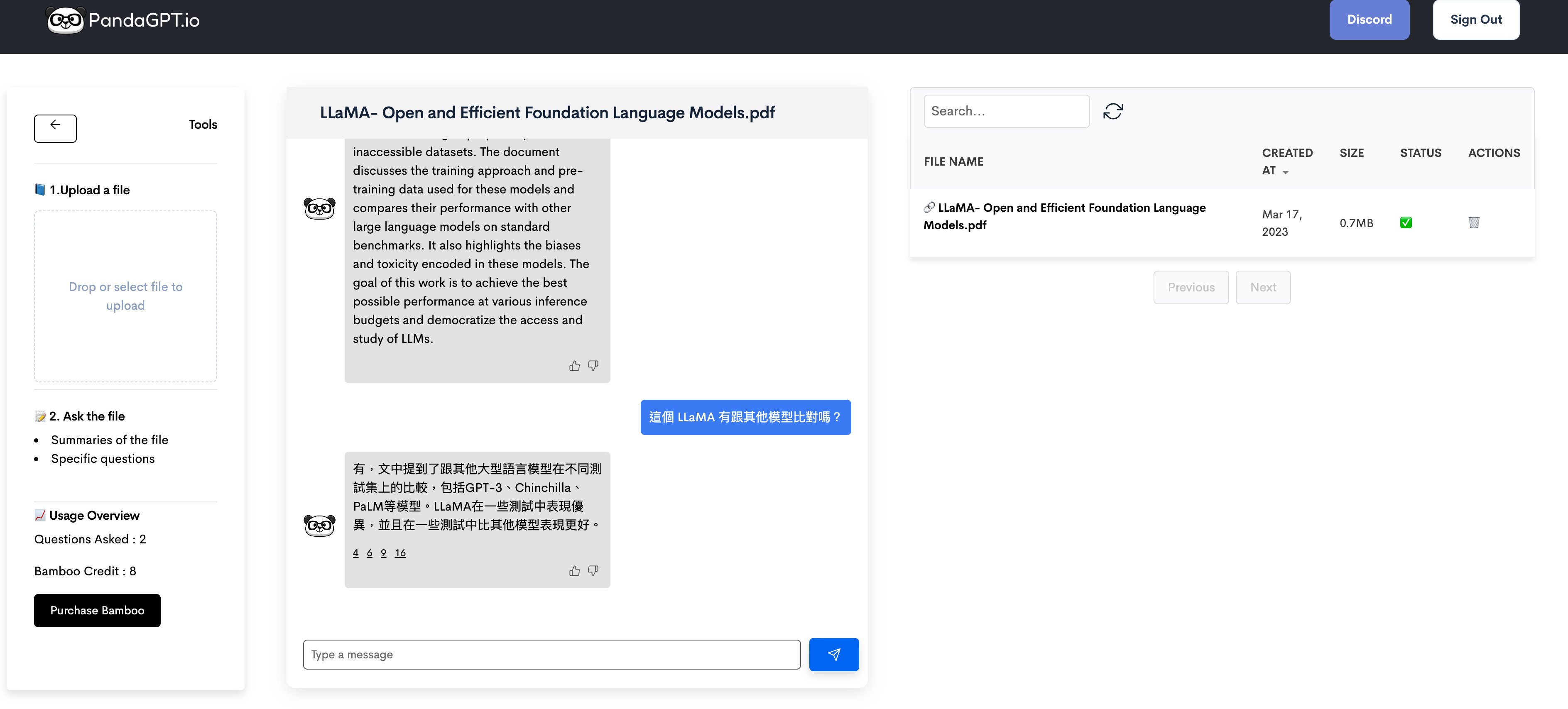
Task: Click the 0.7MB size cell
Action: [1356, 223]
